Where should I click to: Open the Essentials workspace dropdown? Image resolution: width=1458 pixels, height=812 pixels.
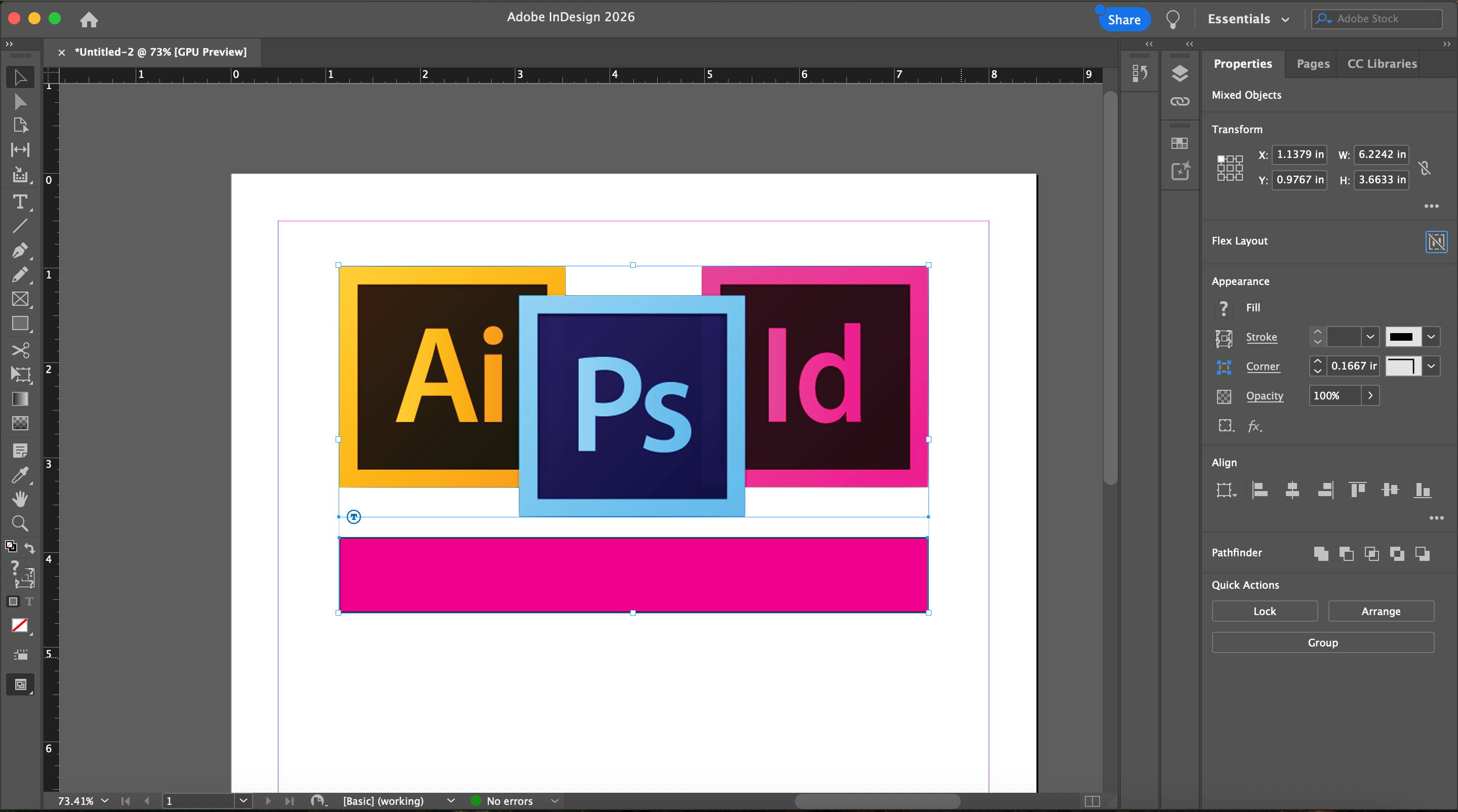pos(1248,19)
